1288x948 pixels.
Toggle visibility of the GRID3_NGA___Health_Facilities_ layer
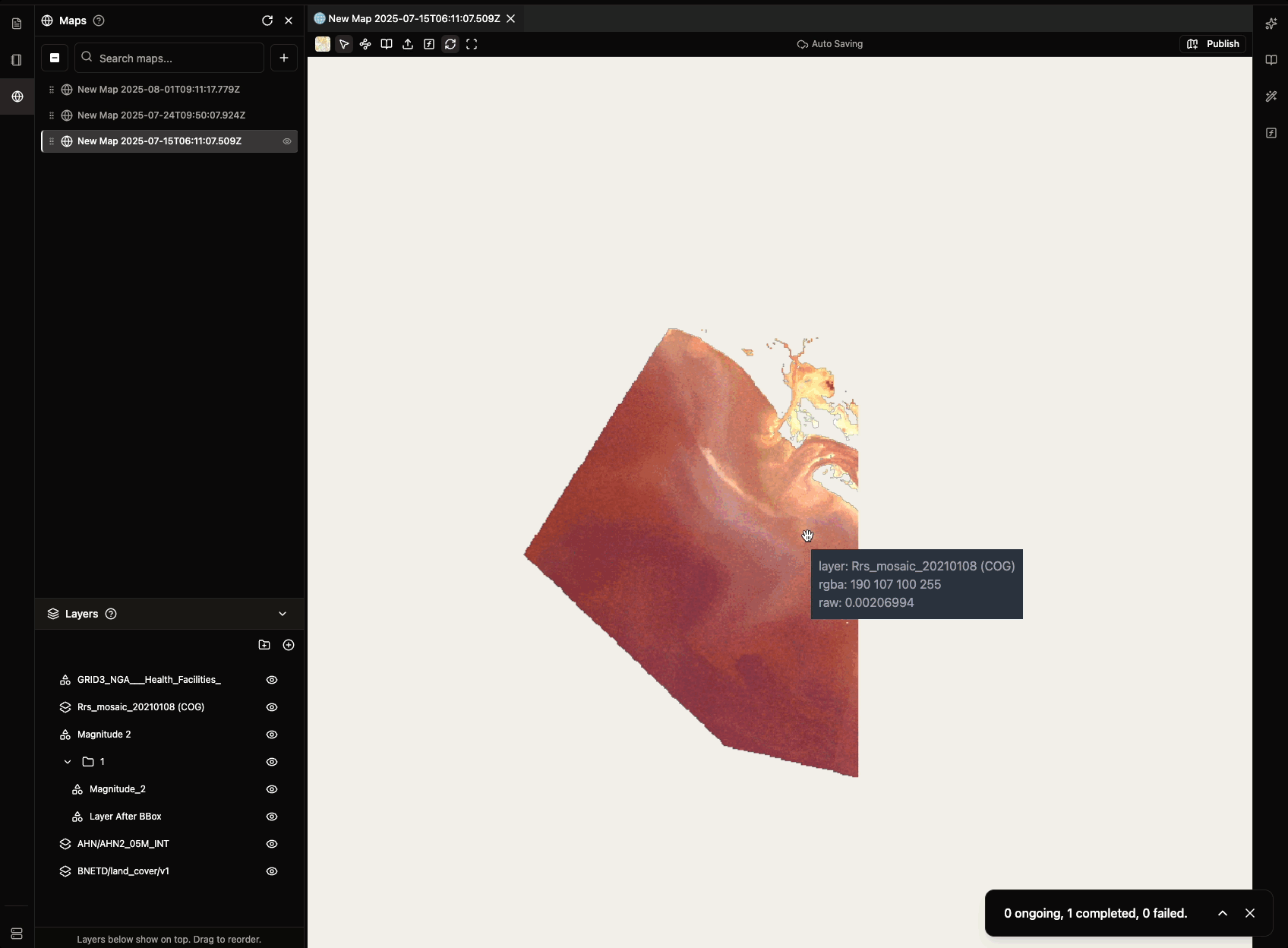[x=272, y=680]
